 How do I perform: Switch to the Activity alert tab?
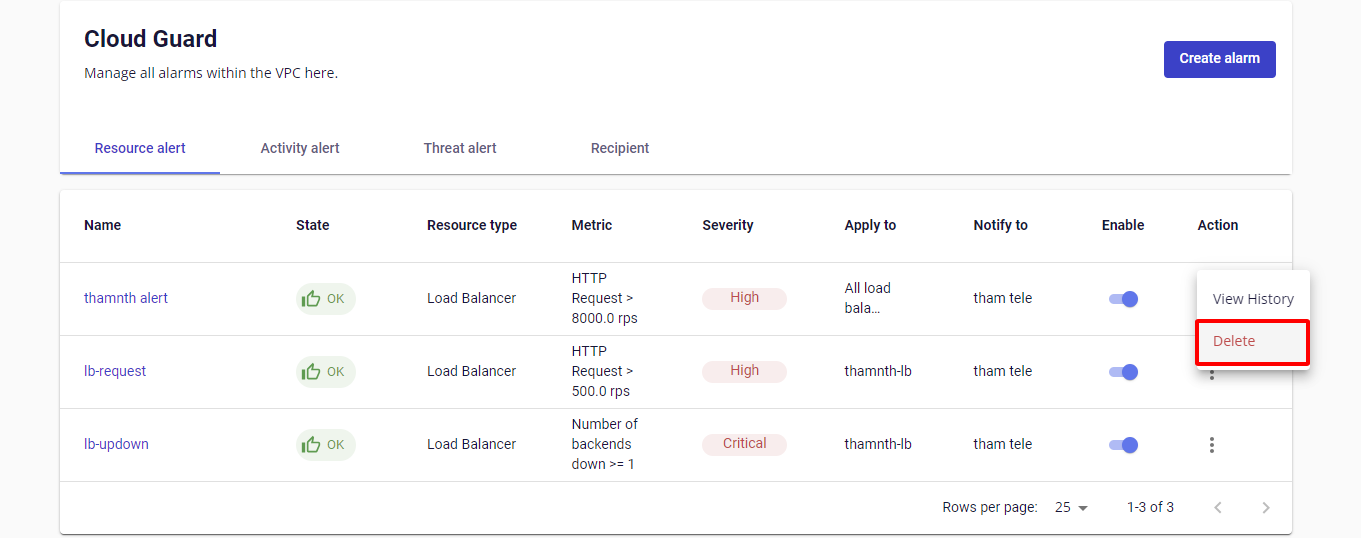coord(300,148)
